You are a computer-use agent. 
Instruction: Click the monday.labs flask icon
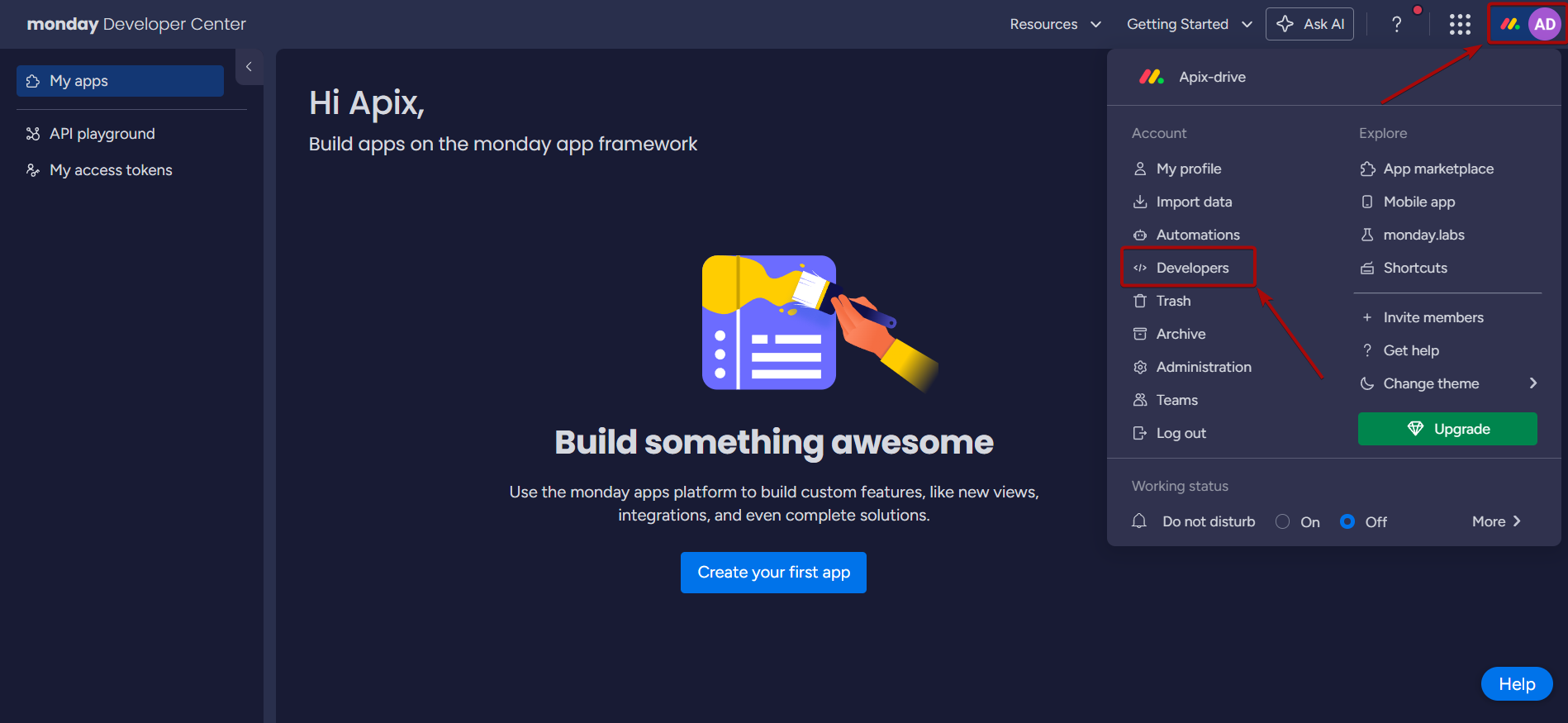pyautogui.click(x=1367, y=235)
